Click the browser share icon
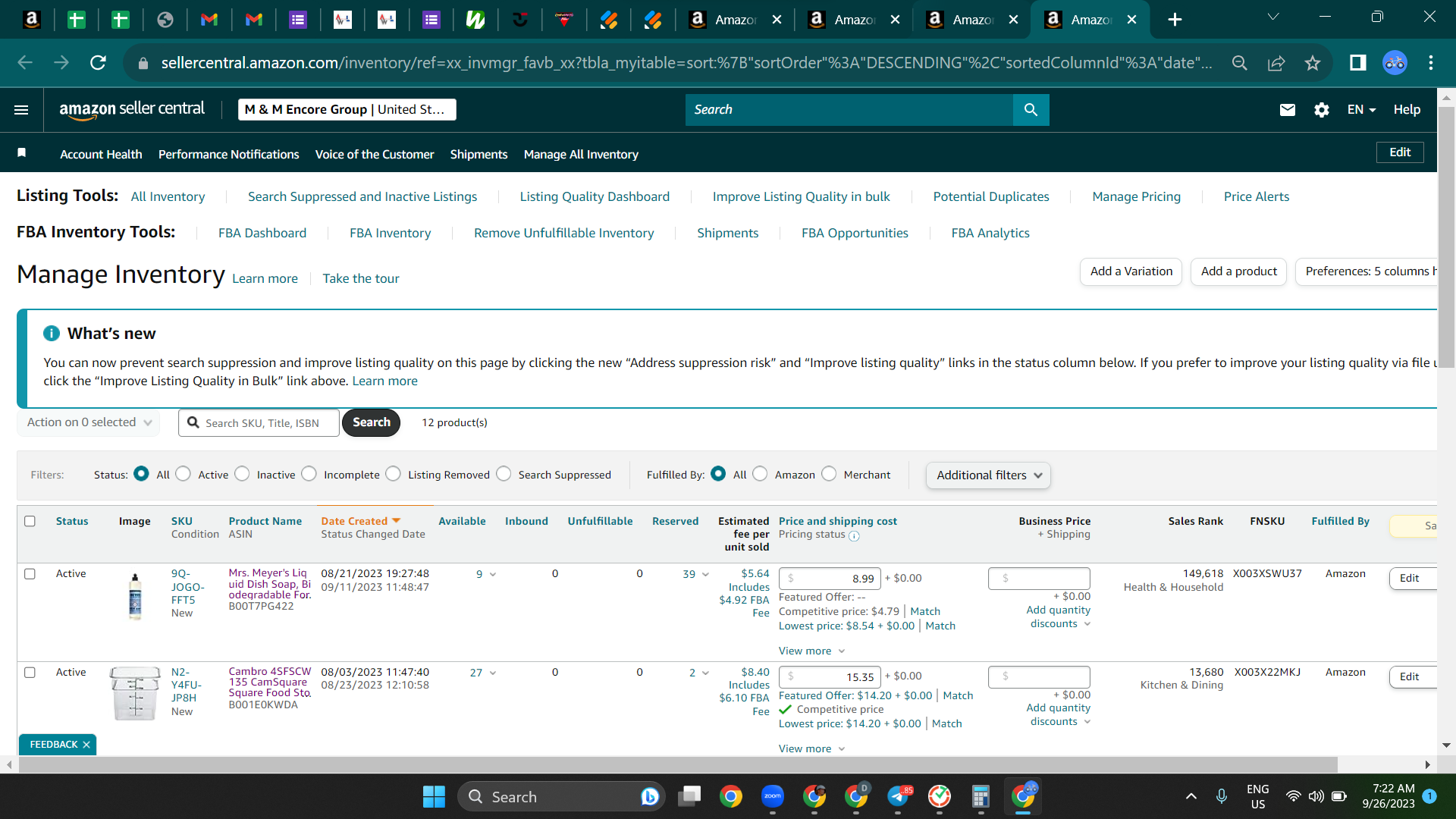Screen dimensions: 1456x819 [1276, 63]
